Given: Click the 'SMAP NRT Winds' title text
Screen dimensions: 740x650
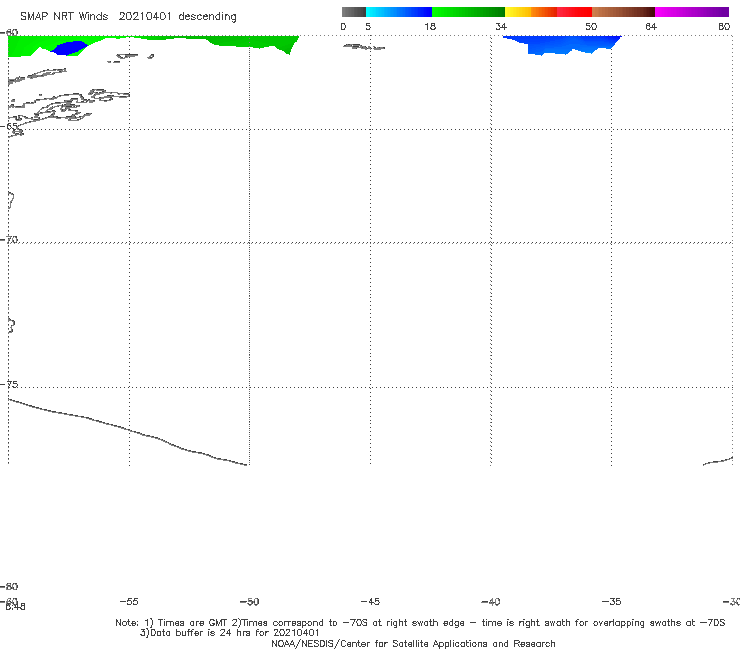Looking at the screenshot, I should click(64, 16).
